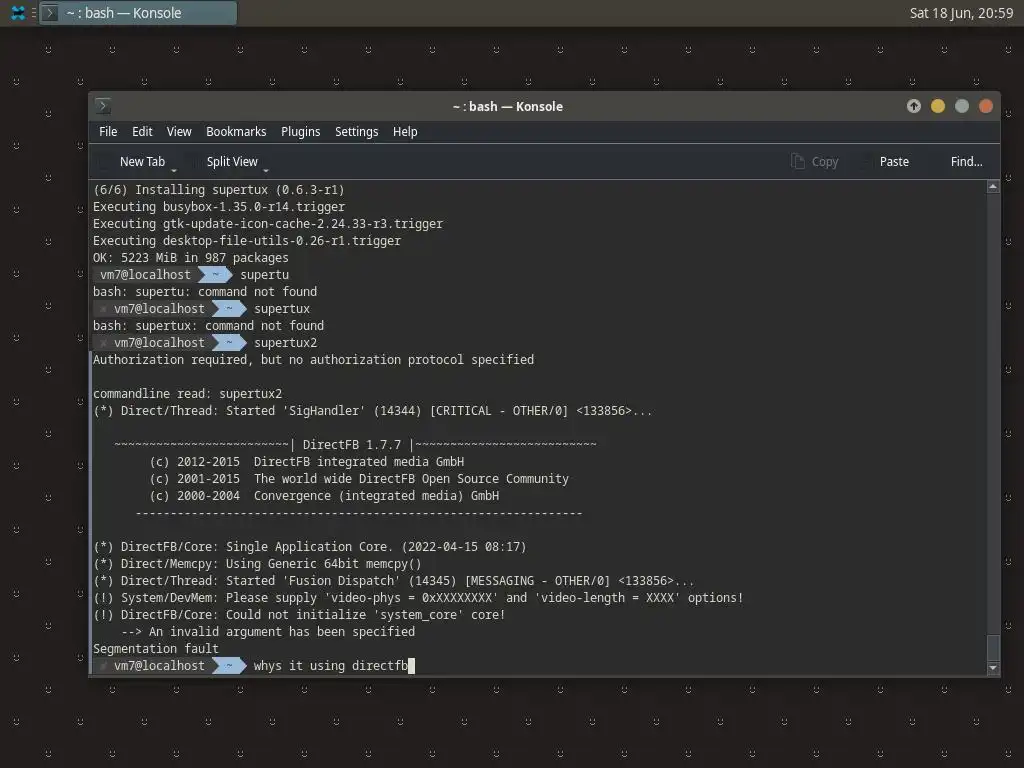Click the 'whys it using directfb' command text
The width and height of the screenshot is (1024, 768).
pos(330,665)
